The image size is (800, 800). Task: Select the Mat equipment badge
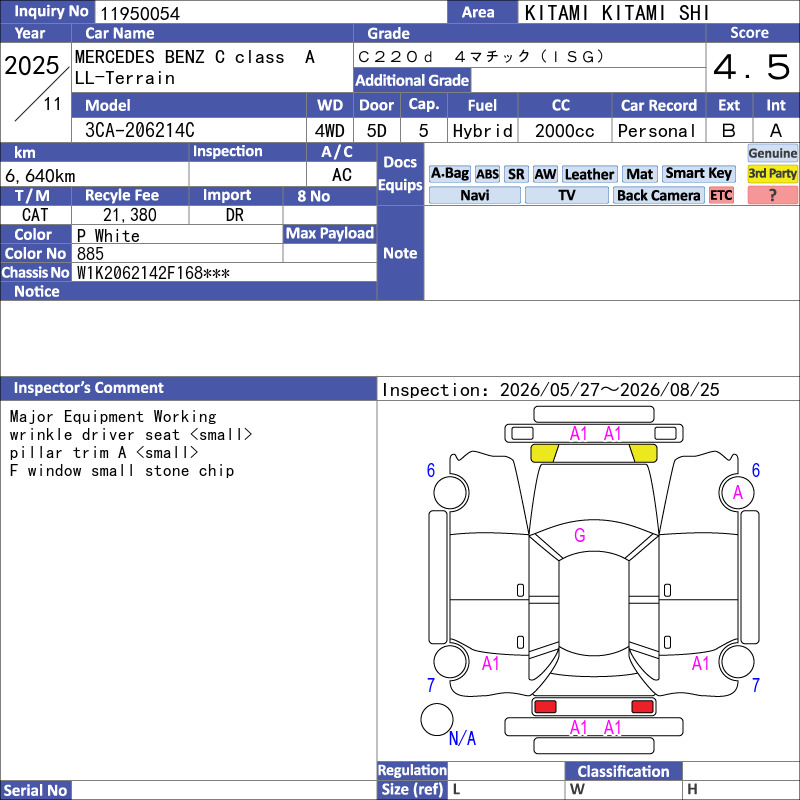(x=639, y=174)
